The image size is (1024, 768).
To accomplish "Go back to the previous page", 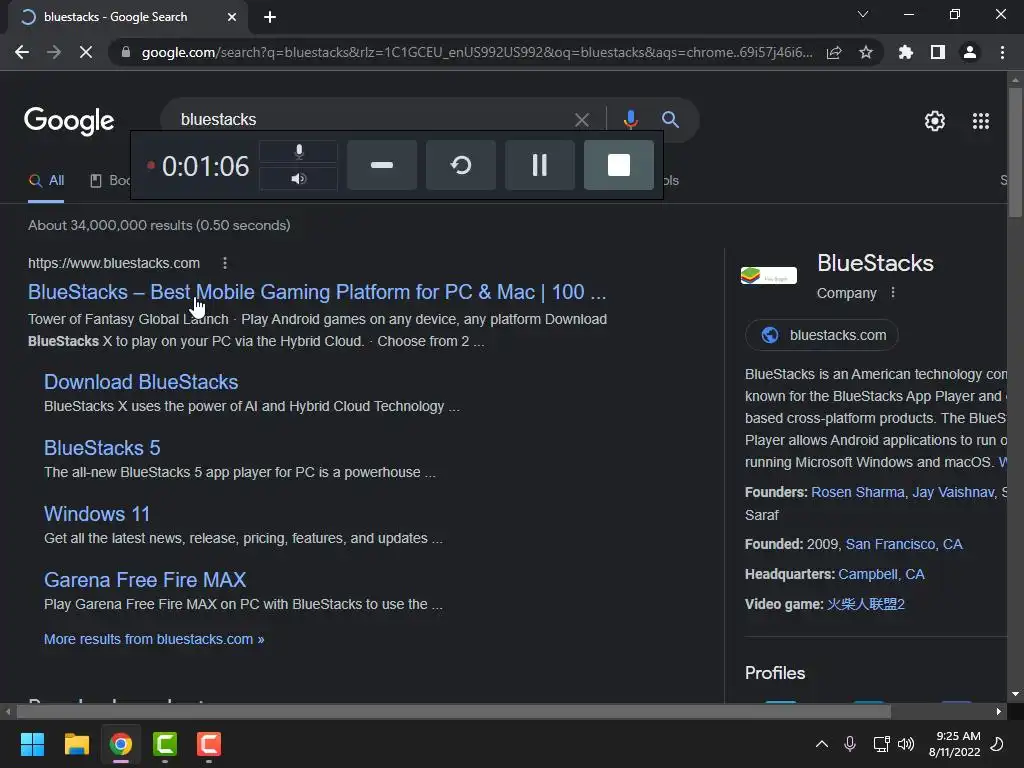I will (22, 52).
